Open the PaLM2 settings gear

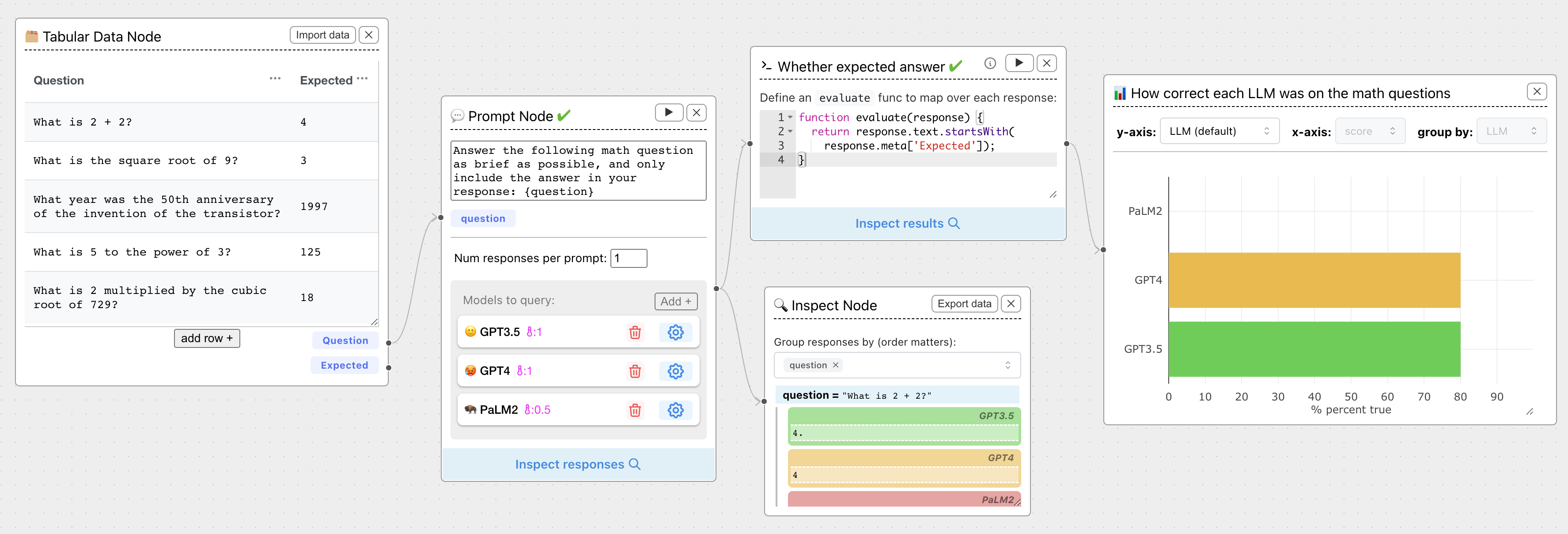coord(675,410)
